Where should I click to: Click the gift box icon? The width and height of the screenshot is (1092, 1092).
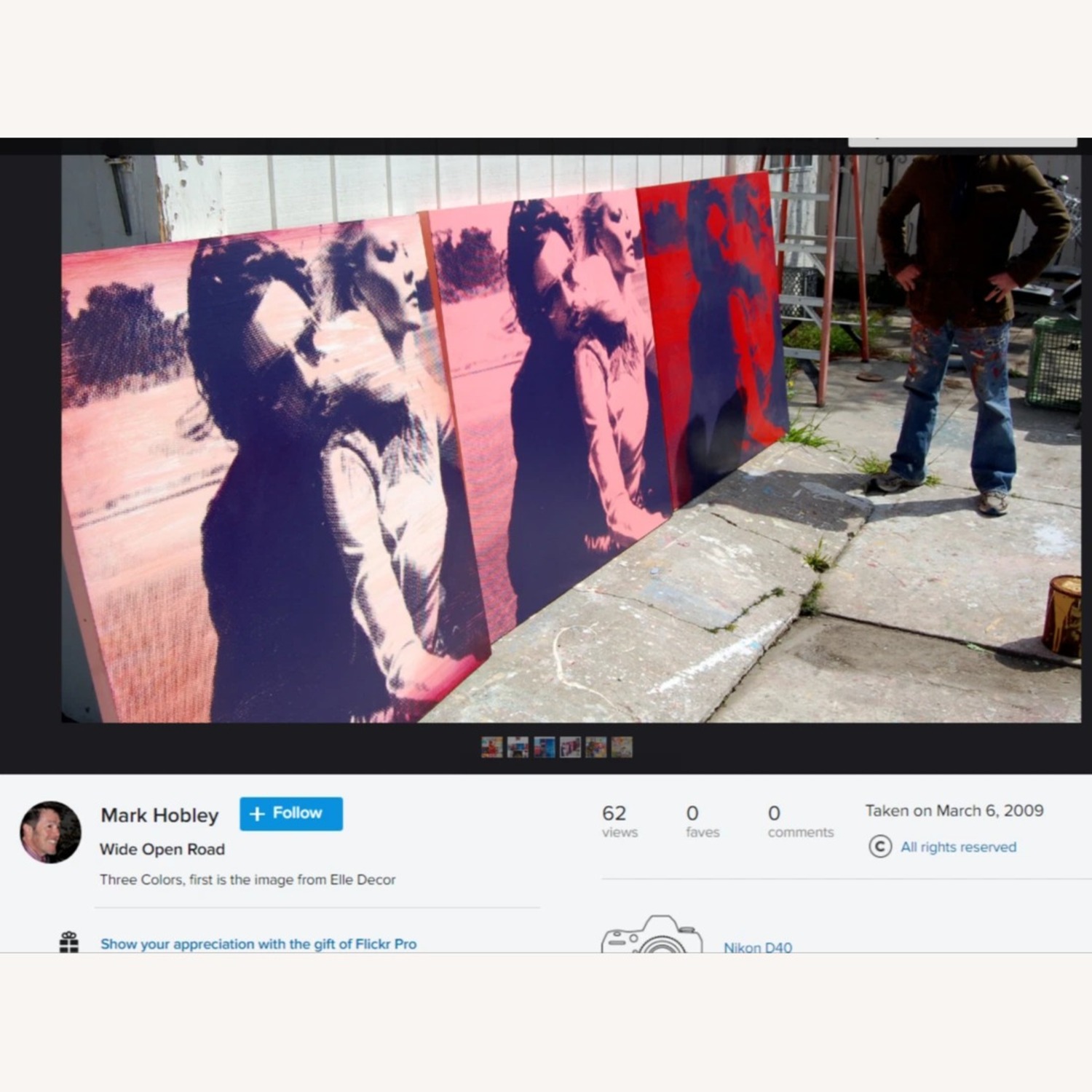point(69,942)
